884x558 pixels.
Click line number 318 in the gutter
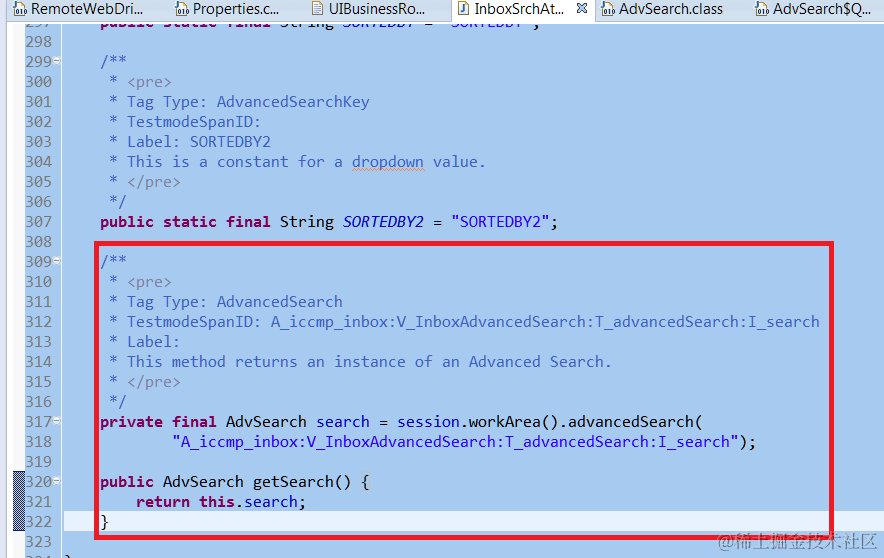(38, 441)
